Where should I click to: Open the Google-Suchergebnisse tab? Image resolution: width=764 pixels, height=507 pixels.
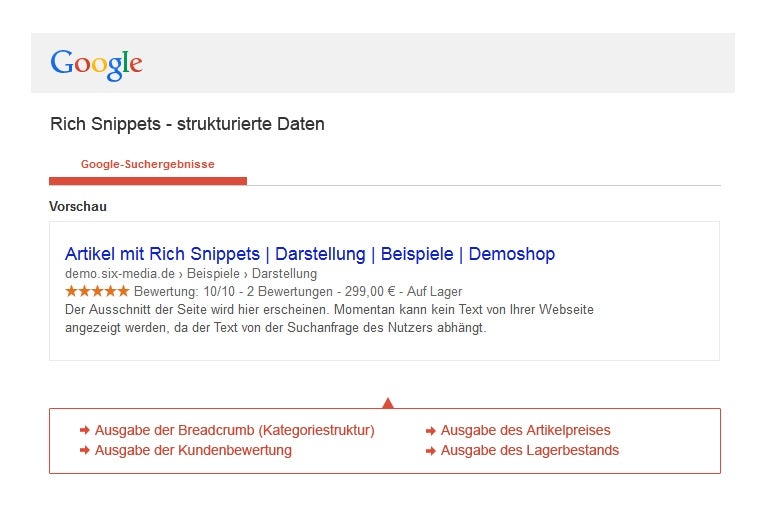(x=148, y=164)
